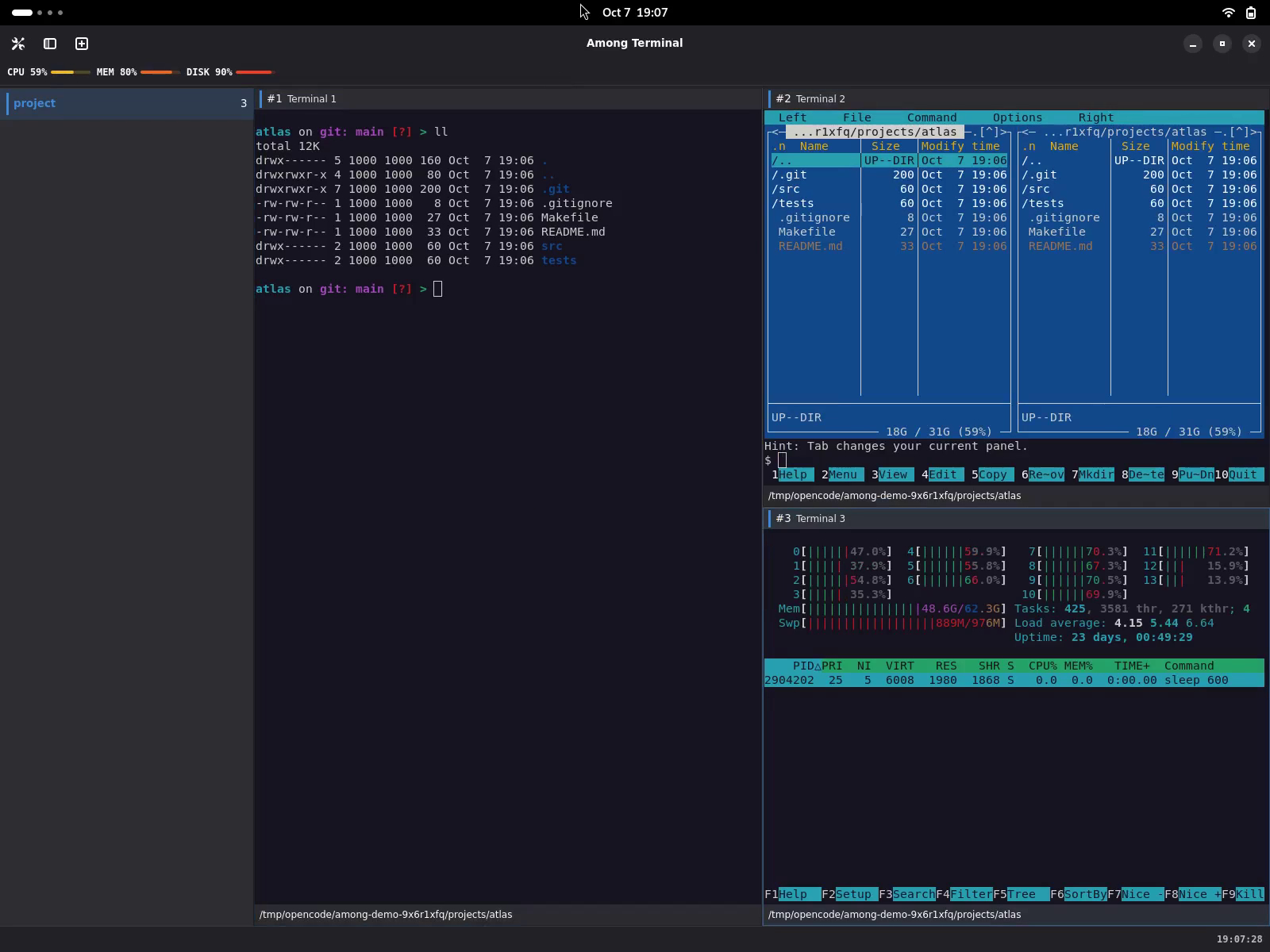The width and height of the screenshot is (1270, 952).
Task: Click F9 Kill in htop
Action: [1243, 894]
